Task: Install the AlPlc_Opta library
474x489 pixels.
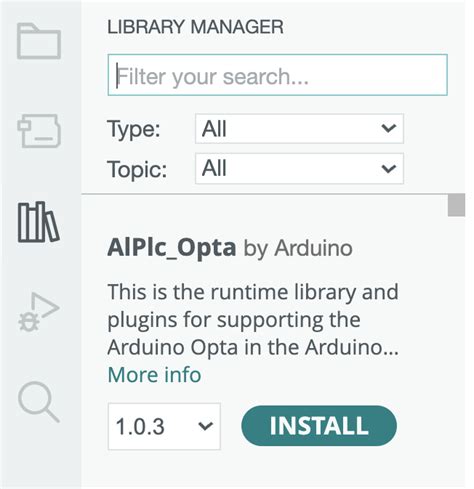Action: (319, 426)
